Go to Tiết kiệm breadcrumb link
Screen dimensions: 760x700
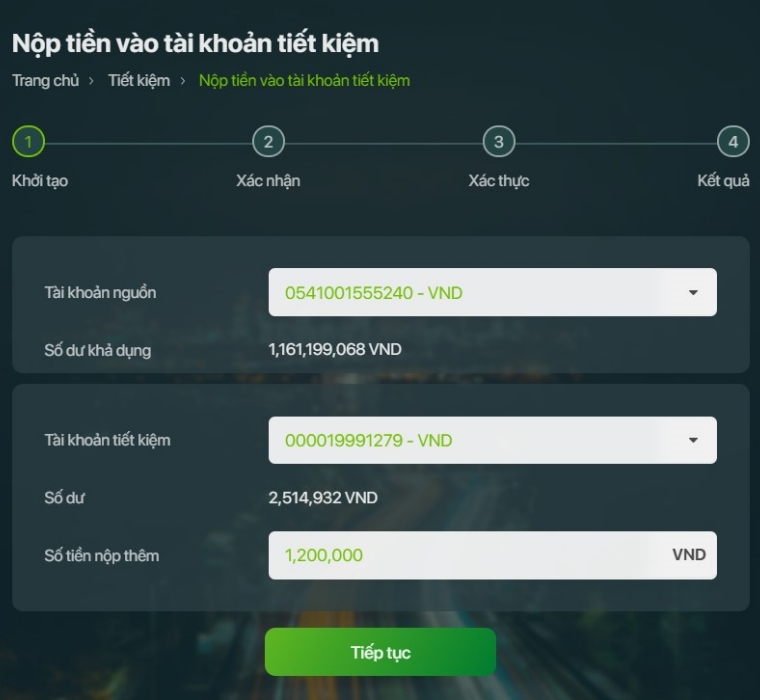coord(139,80)
